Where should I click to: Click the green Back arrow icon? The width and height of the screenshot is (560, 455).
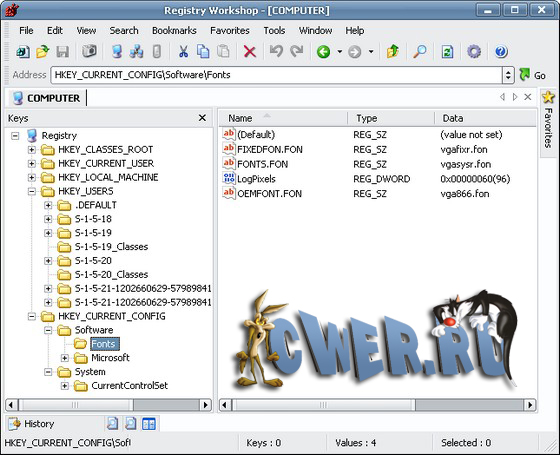click(324, 52)
